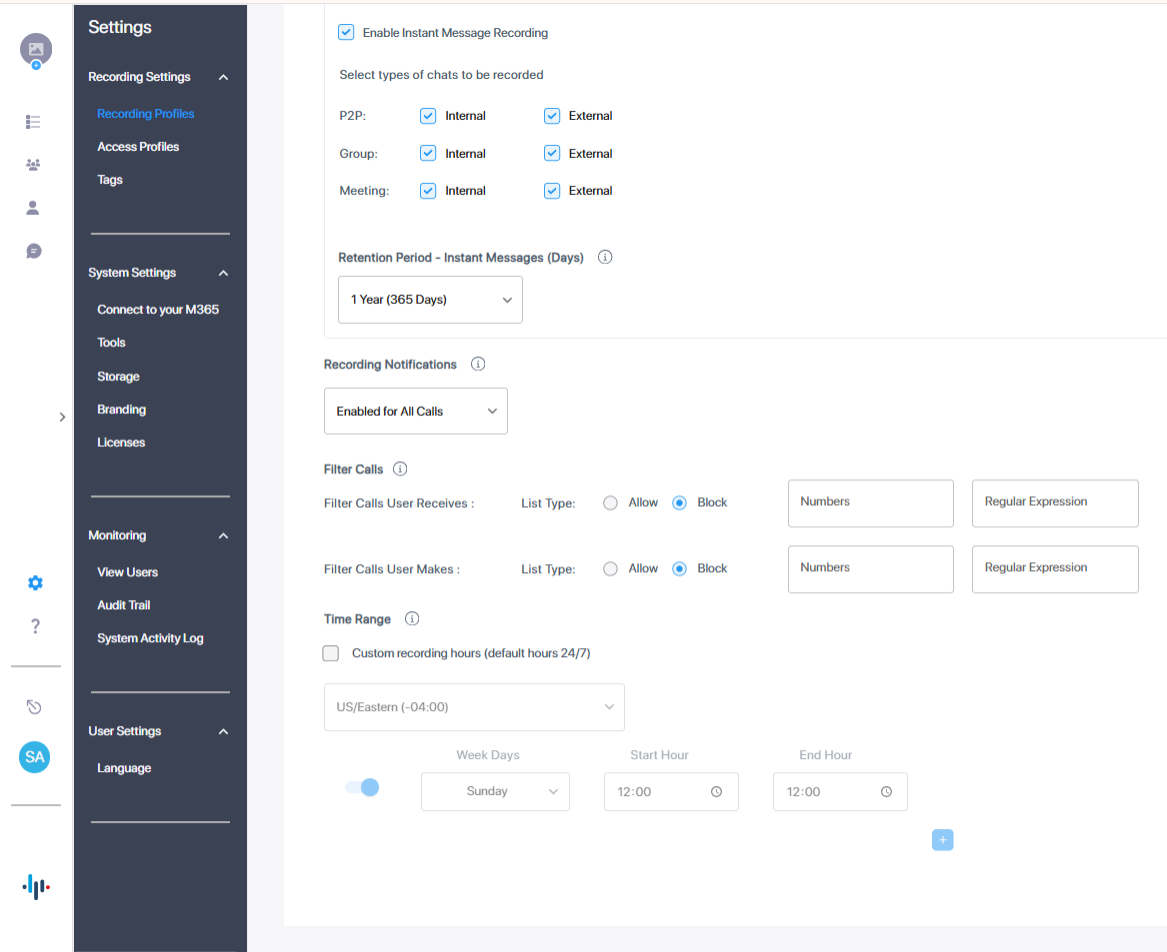Viewport: 1167px width, 952px height.
Task: Click the blue settings gear icon
Action: [35, 583]
